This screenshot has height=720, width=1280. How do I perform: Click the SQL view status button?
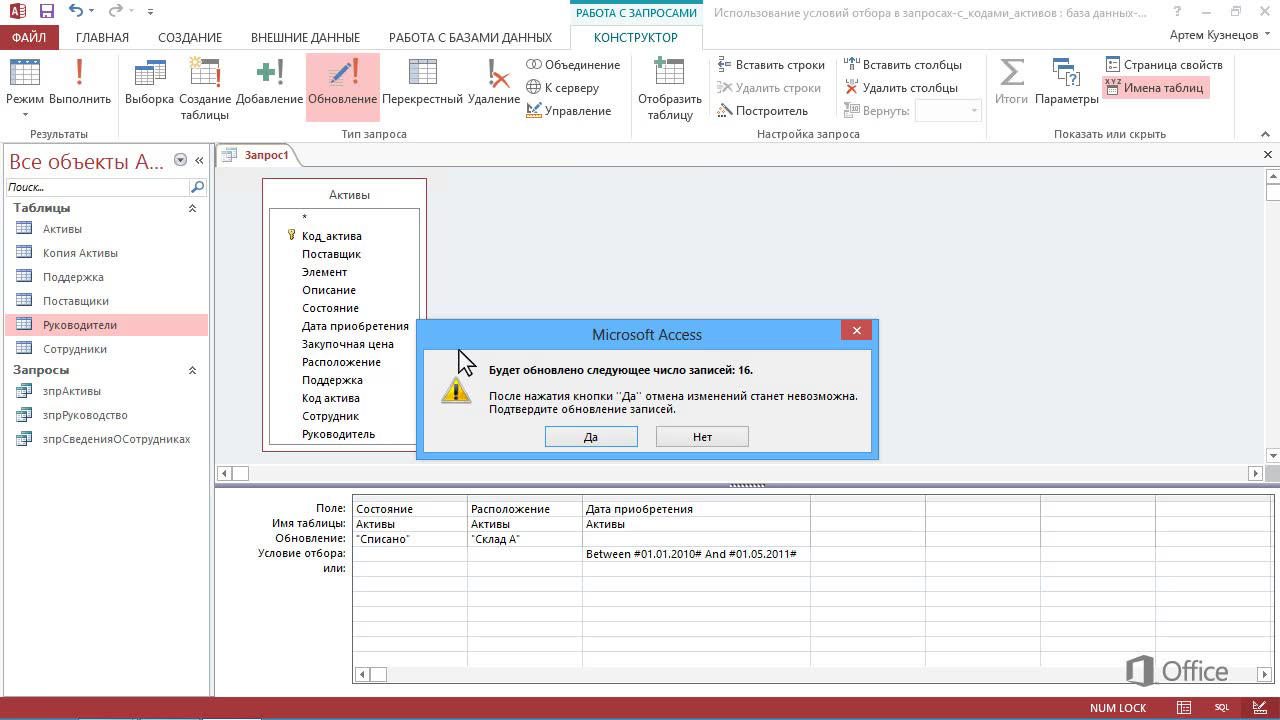point(1222,708)
